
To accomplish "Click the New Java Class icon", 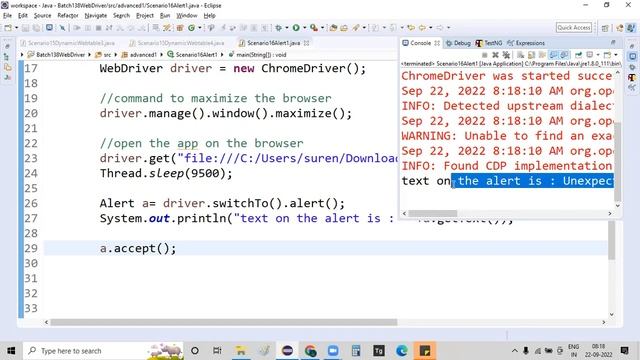I will click(x=191, y=28).
